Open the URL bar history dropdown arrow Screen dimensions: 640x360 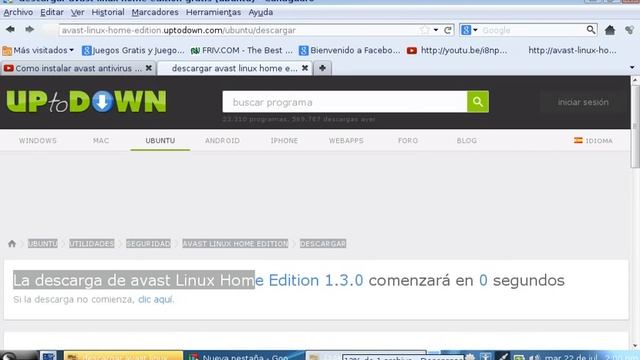tap(436, 30)
